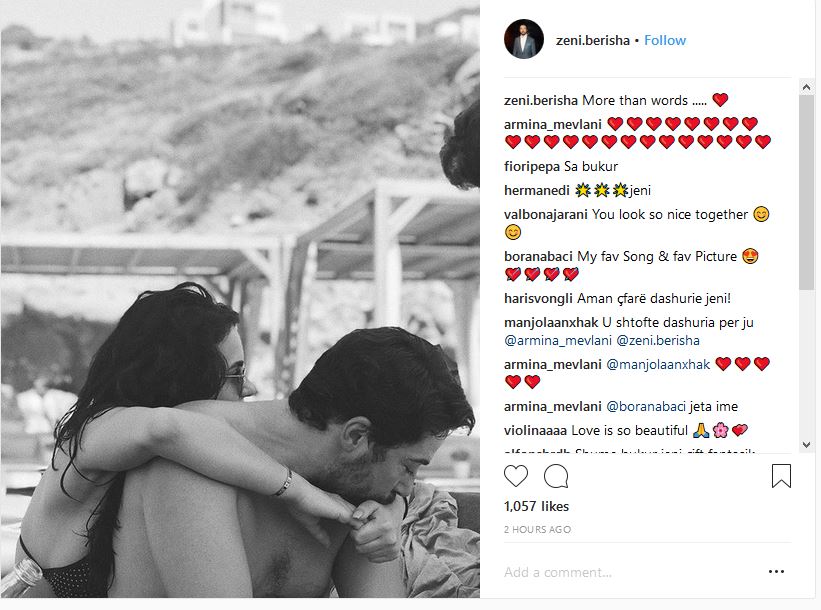The image size is (821, 610).
Task: View the 1,057 likes list
Action: (536, 506)
